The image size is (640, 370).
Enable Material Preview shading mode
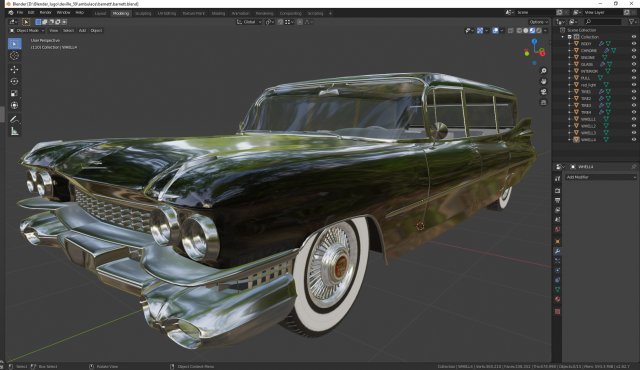tap(532, 31)
